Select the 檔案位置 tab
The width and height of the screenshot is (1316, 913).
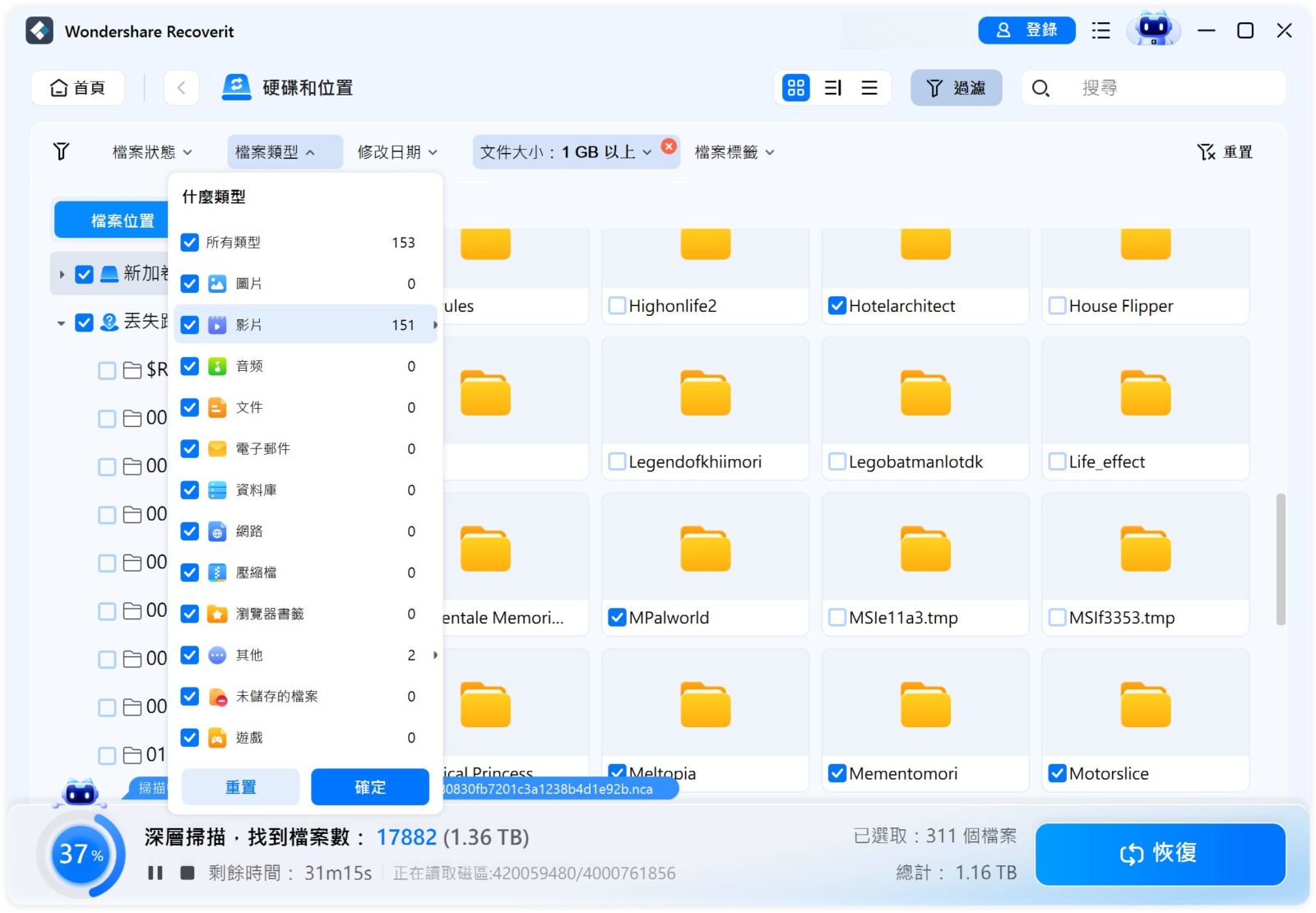(x=113, y=220)
